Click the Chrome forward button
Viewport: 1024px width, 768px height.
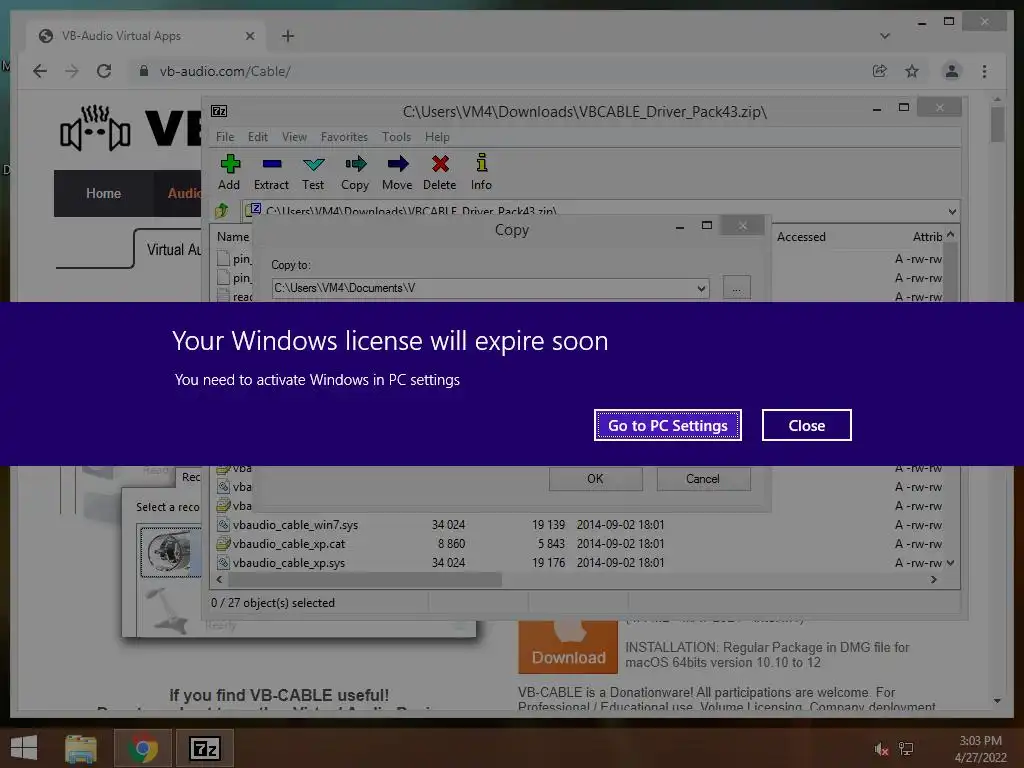click(72, 71)
